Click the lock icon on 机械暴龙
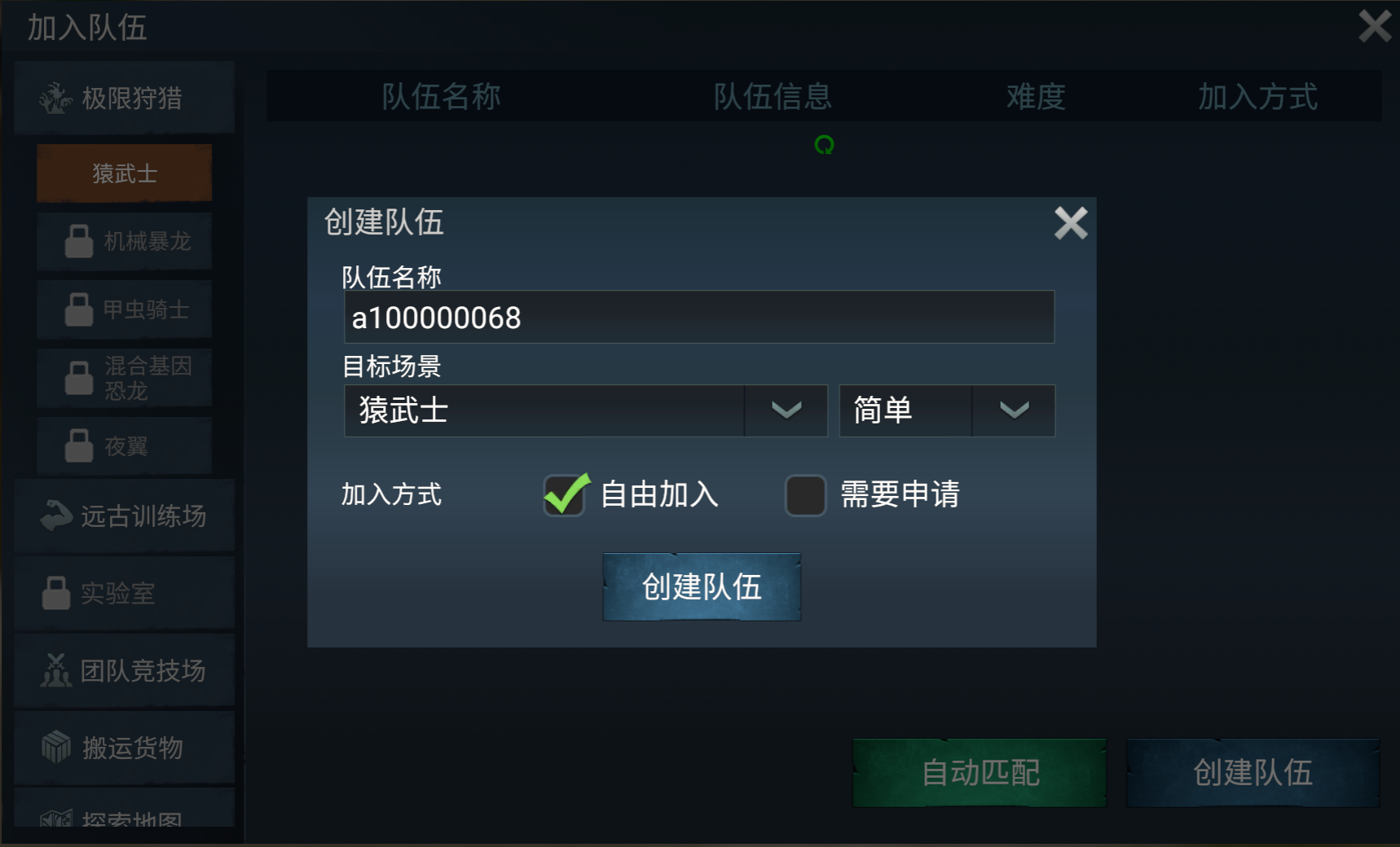This screenshot has height=847, width=1400. tap(79, 242)
